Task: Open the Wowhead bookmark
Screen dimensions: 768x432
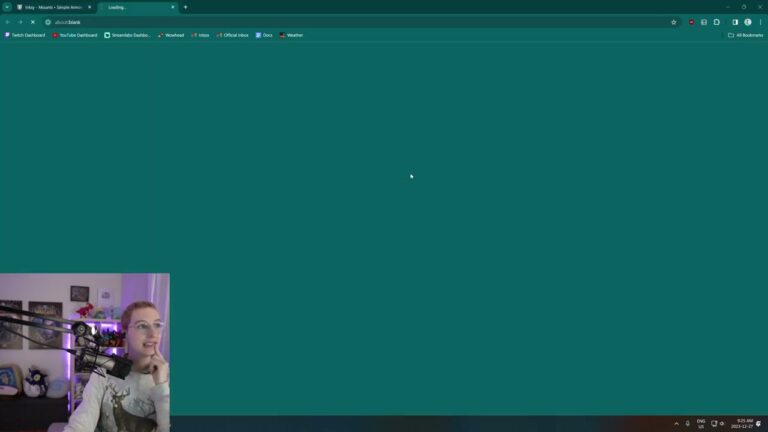Action: (x=171, y=35)
